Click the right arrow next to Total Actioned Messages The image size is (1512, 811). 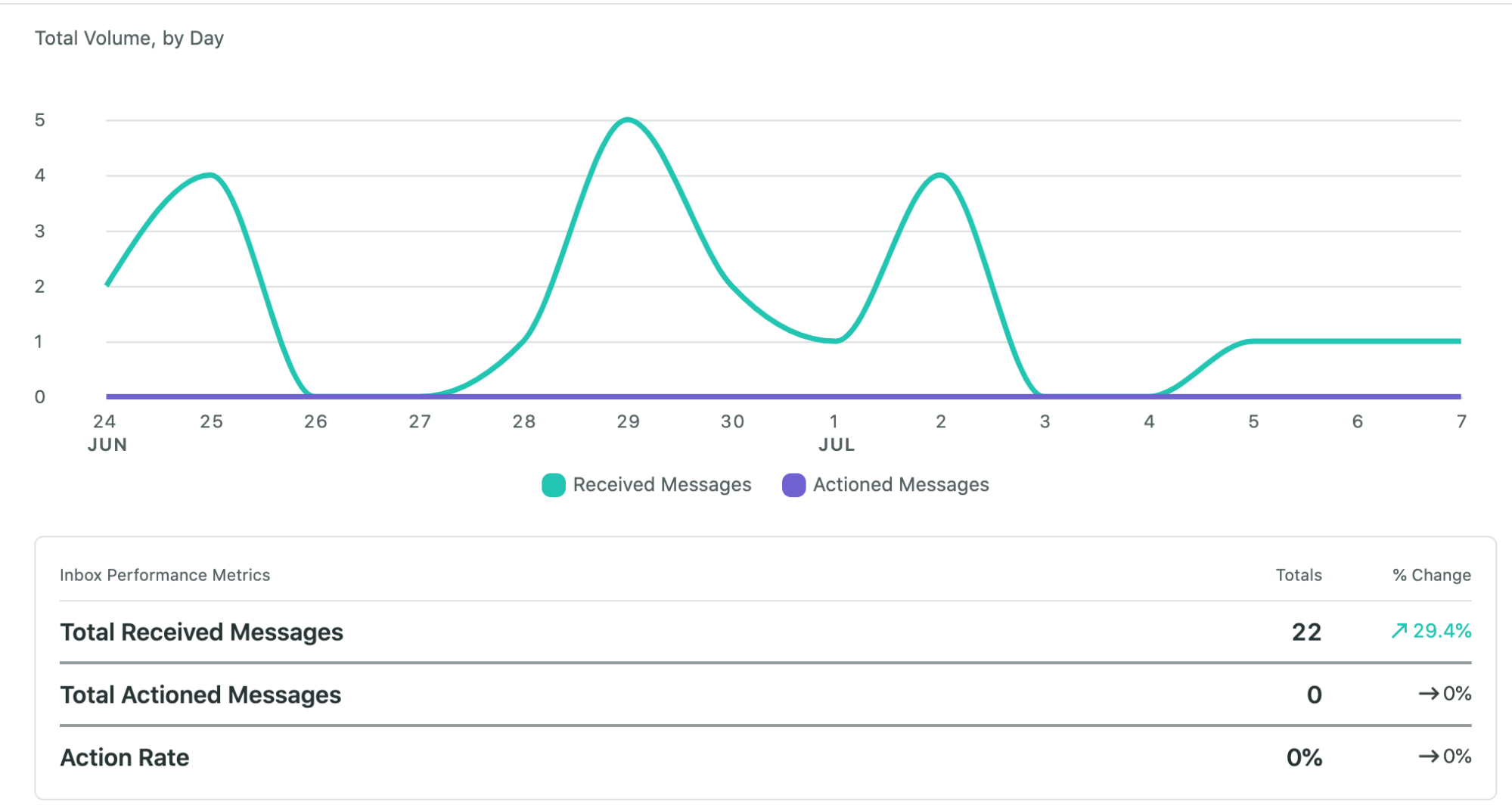[1430, 693]
